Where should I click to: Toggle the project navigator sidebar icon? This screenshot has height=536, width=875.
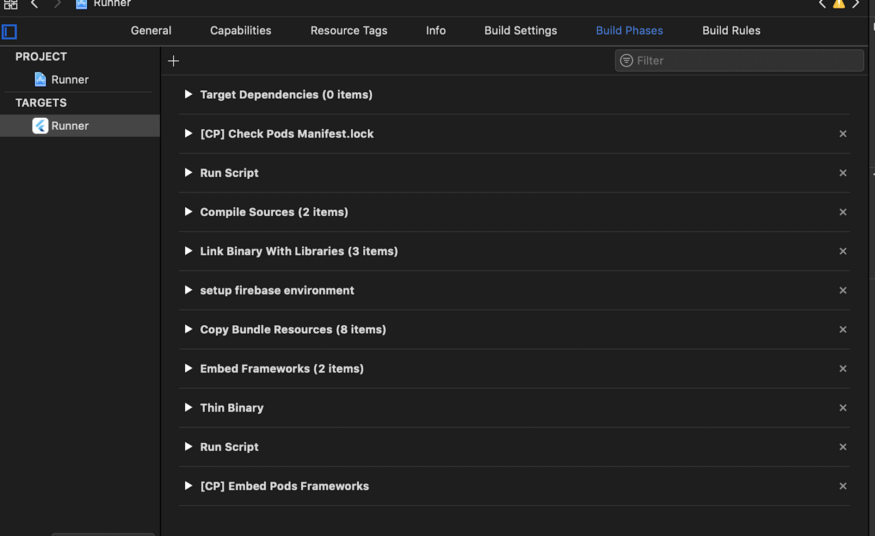(9, 31)
